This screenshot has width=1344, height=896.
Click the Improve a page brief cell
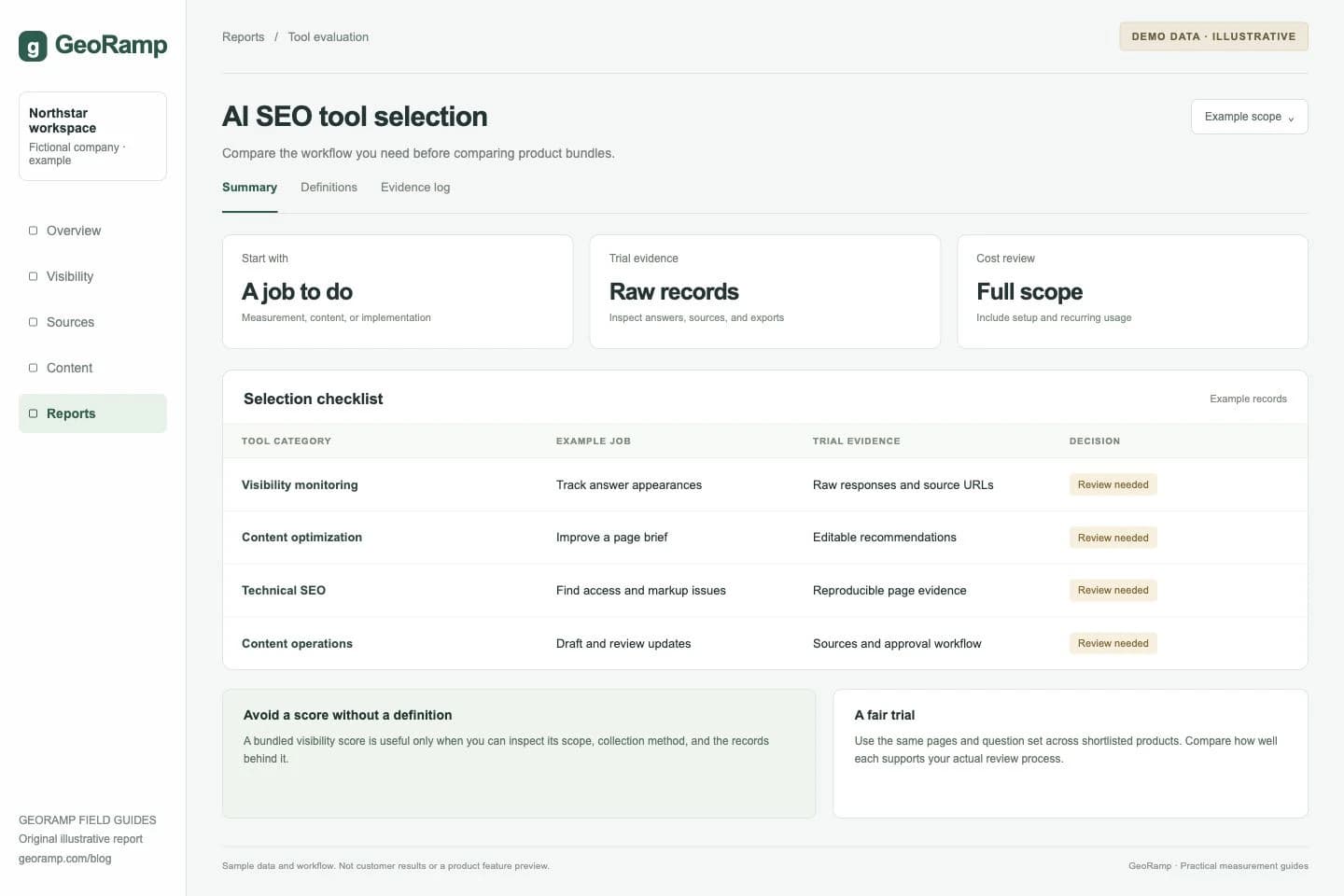[611, 538]
